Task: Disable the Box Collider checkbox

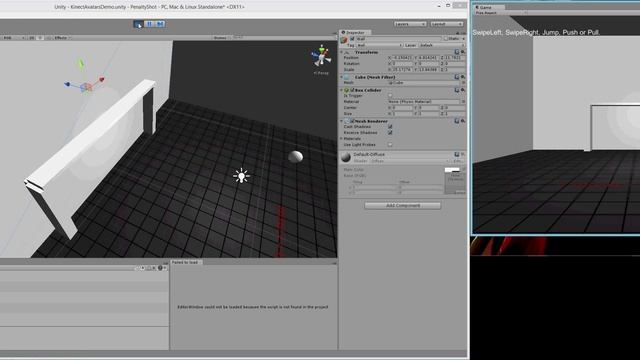Action: point(352,90)
